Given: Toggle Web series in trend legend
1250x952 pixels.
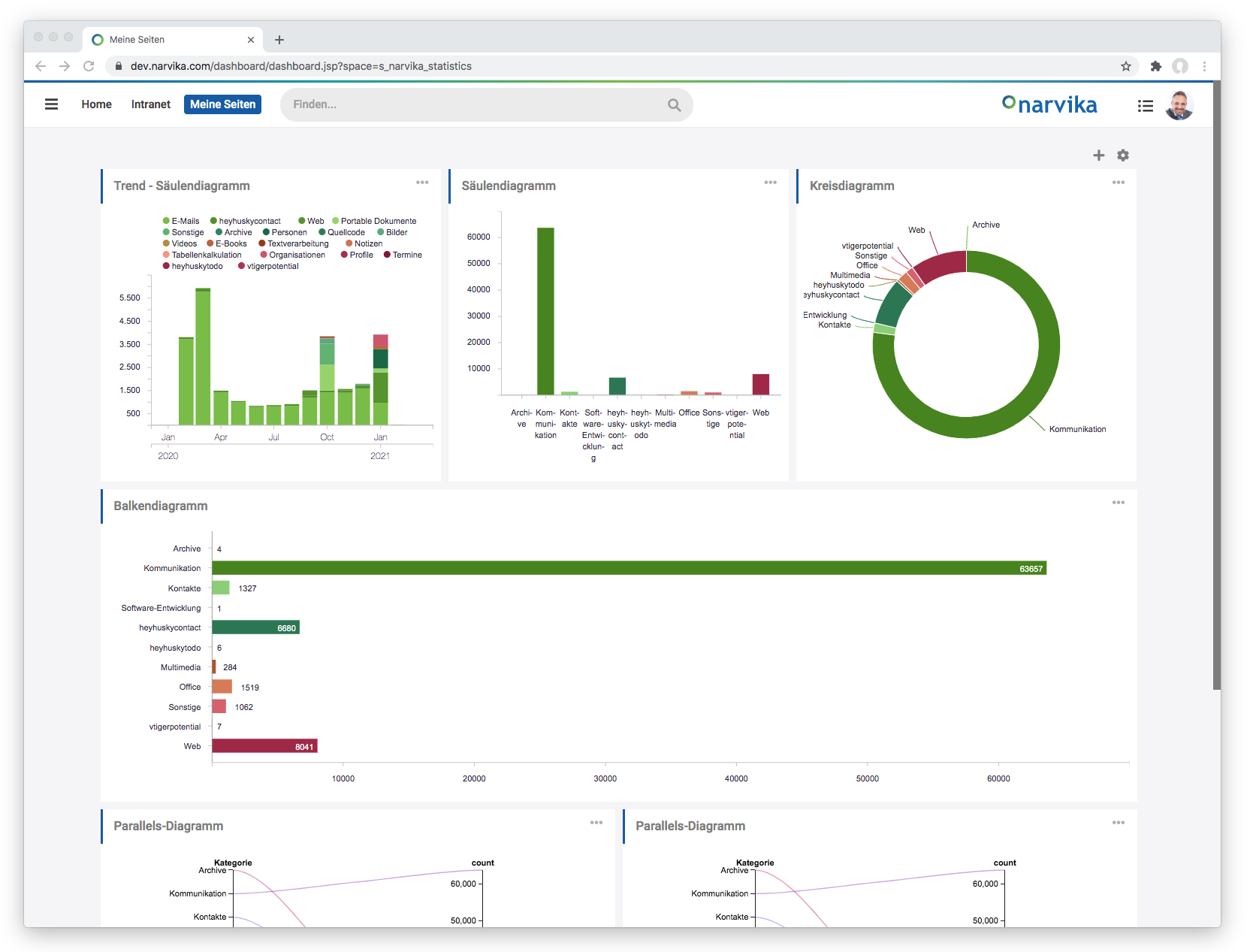Looking at the screenshot, I should [311, 221].
